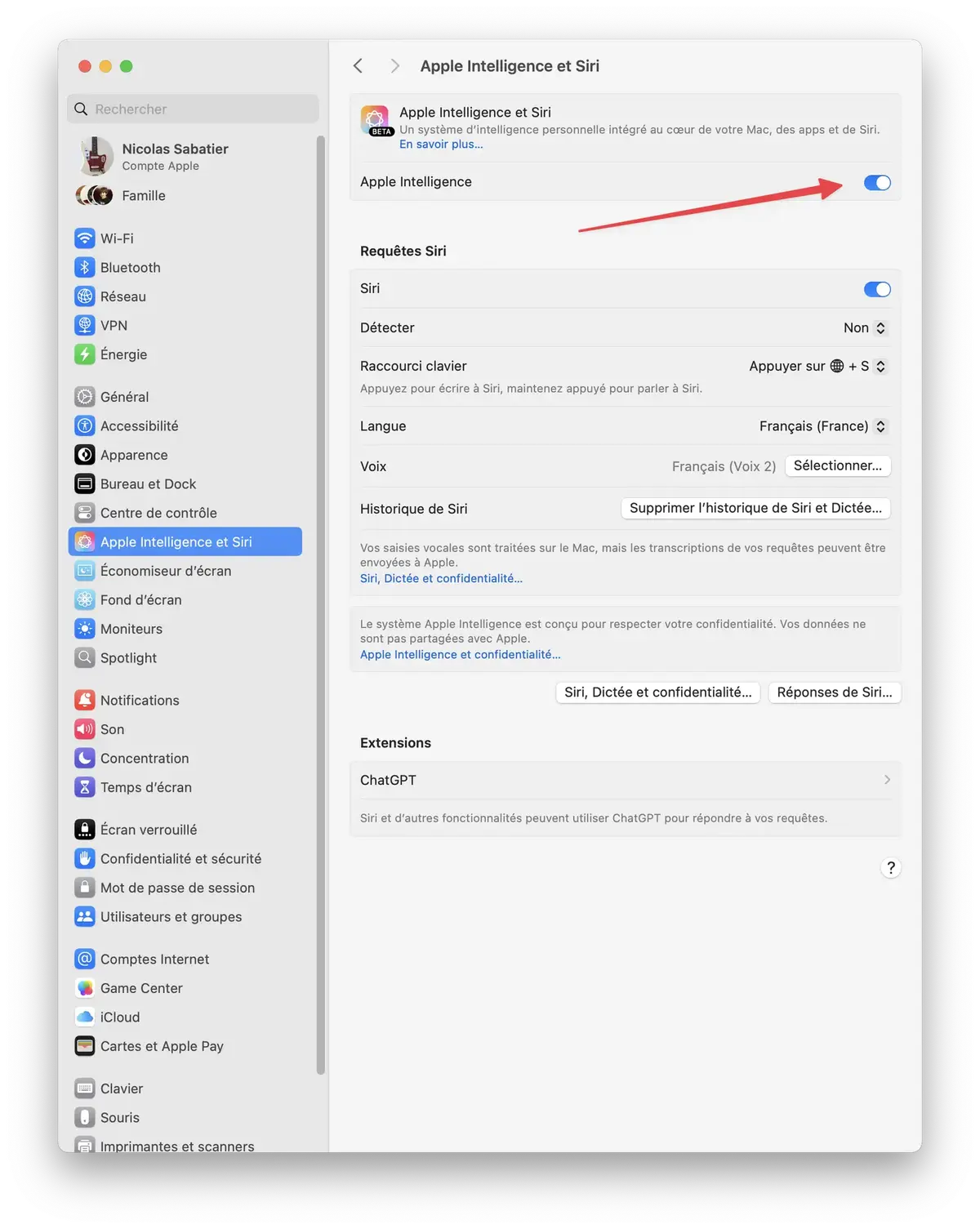Toggle Siri detection setting
Screen dimensions: 980x1229
click(x=863, y=327)
